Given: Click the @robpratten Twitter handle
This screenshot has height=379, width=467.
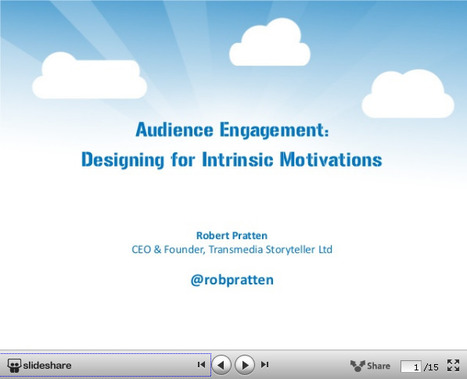Looking at the screenshot, I should [232, 280].
